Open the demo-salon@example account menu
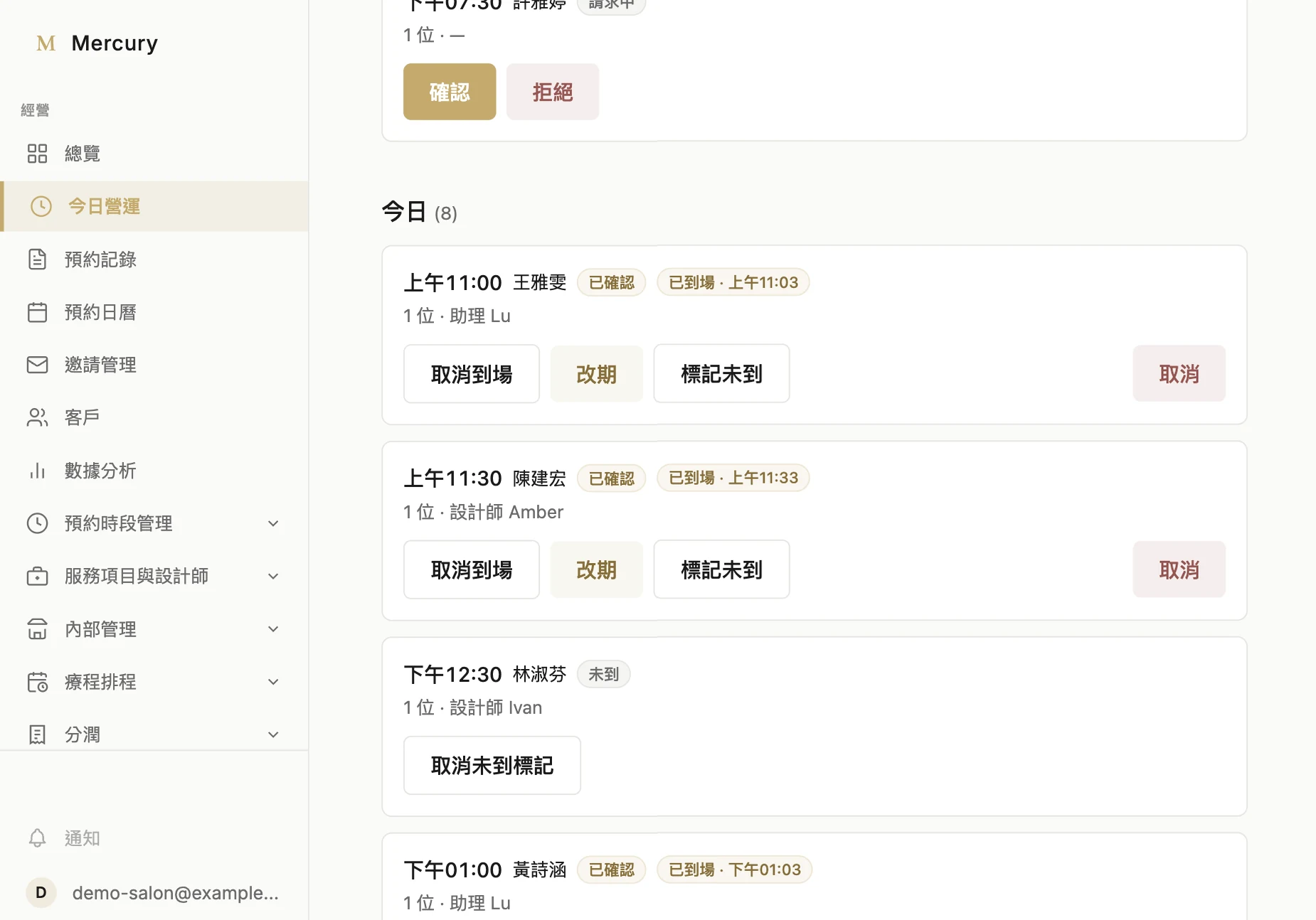 pyautogui.click(x=154, y=892)
